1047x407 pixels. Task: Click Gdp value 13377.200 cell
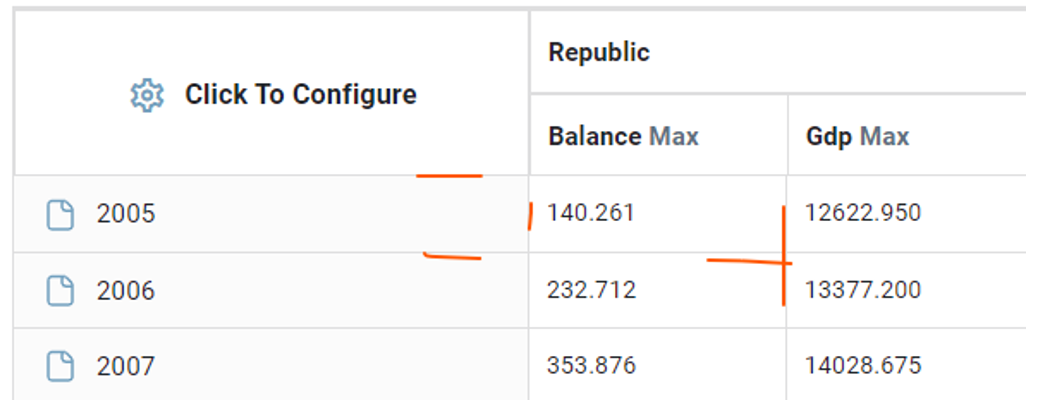(863, 290)
